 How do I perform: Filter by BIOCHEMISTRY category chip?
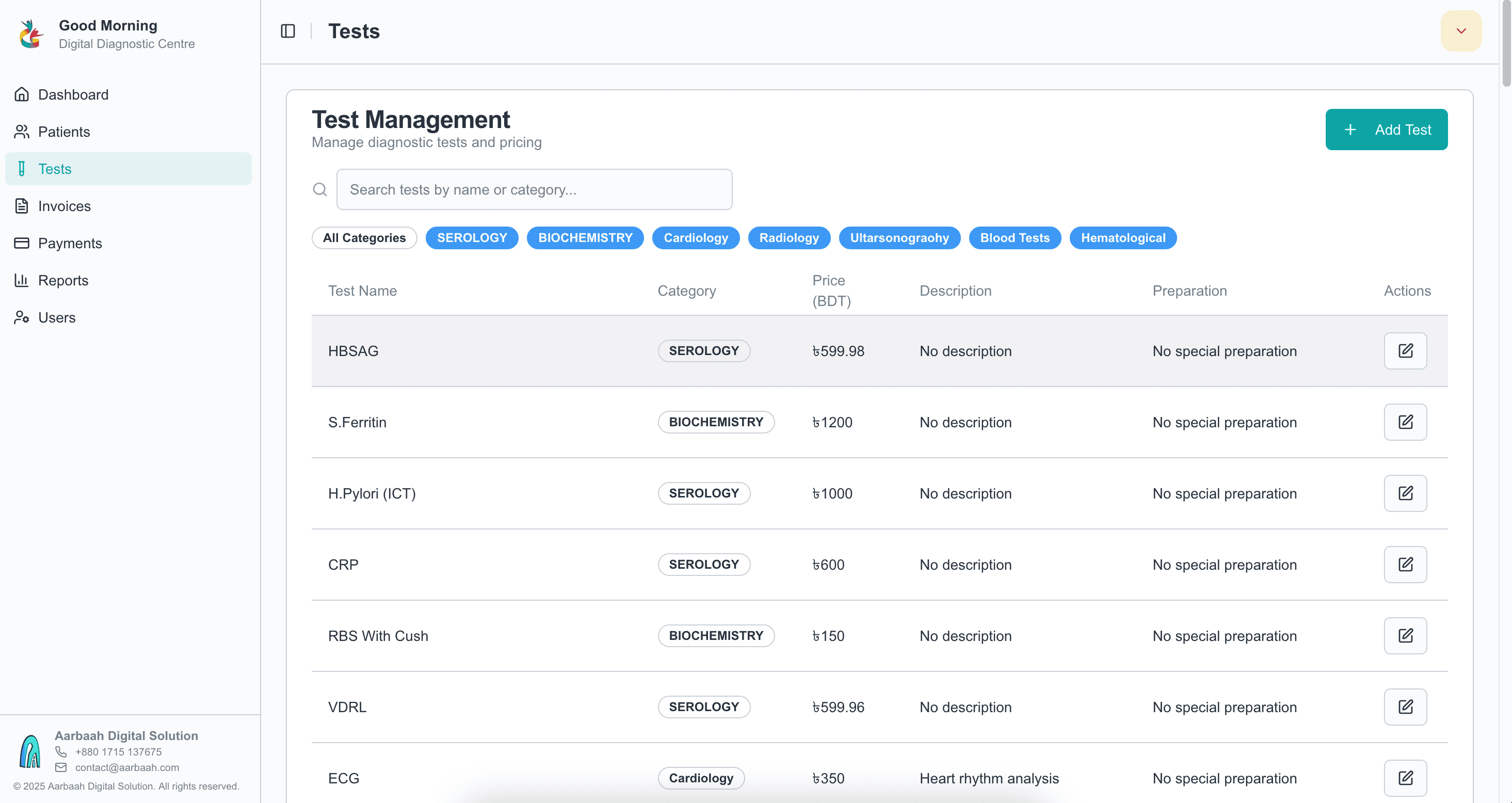pos(585,238)
